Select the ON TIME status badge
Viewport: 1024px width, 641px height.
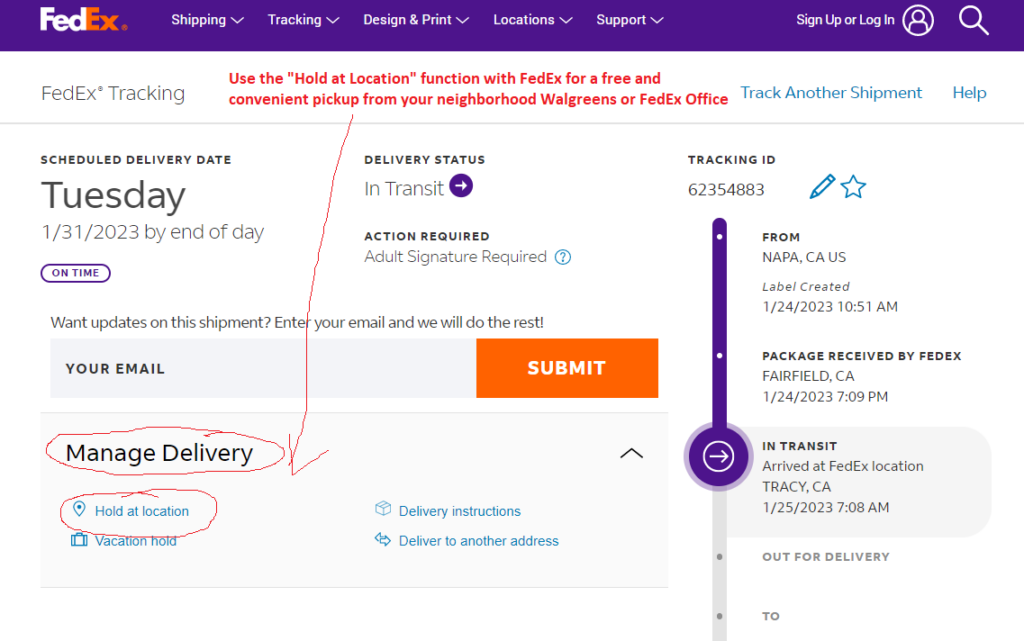click(75, 272)
